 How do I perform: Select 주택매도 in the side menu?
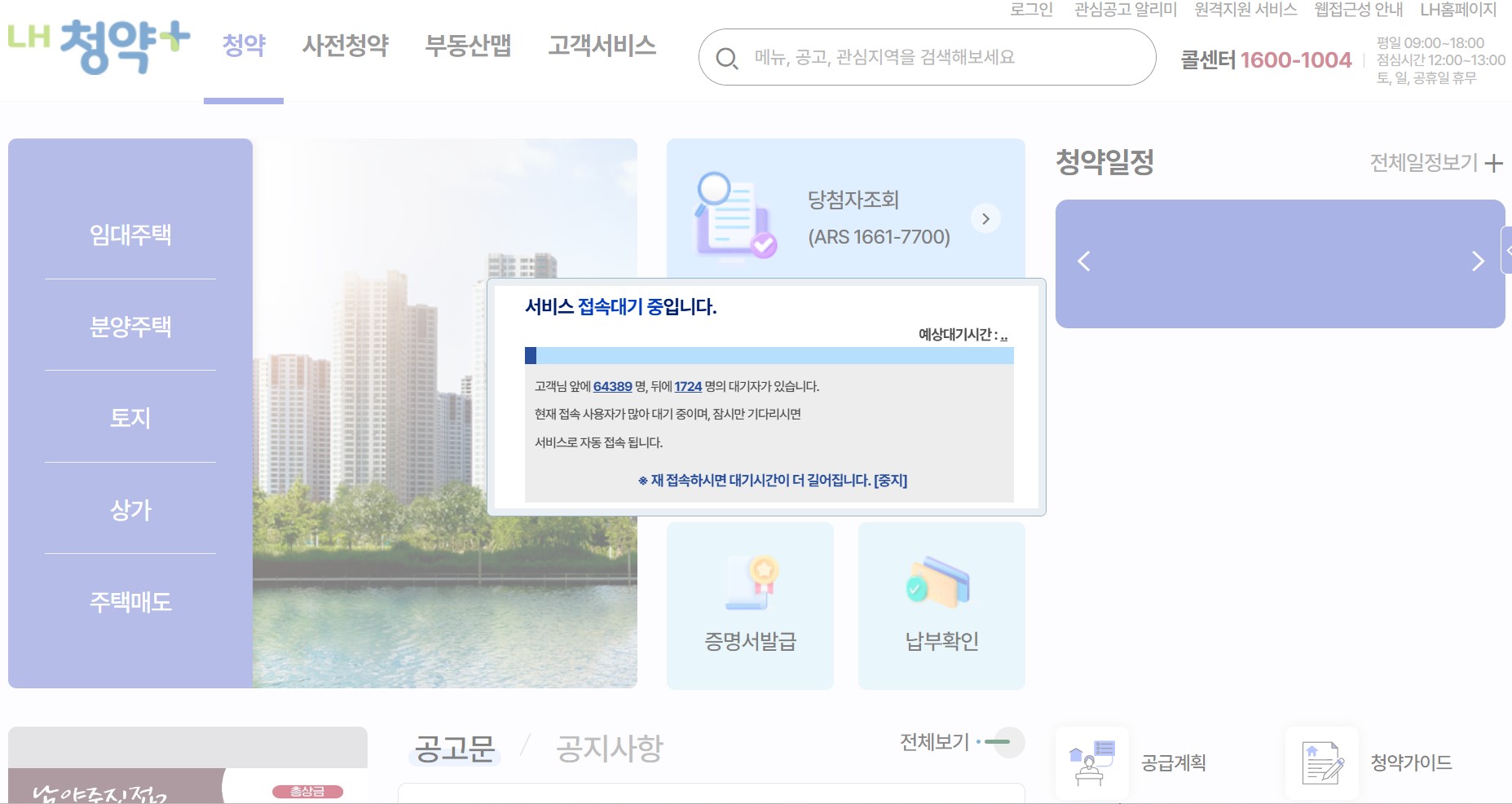coord(130,602)
